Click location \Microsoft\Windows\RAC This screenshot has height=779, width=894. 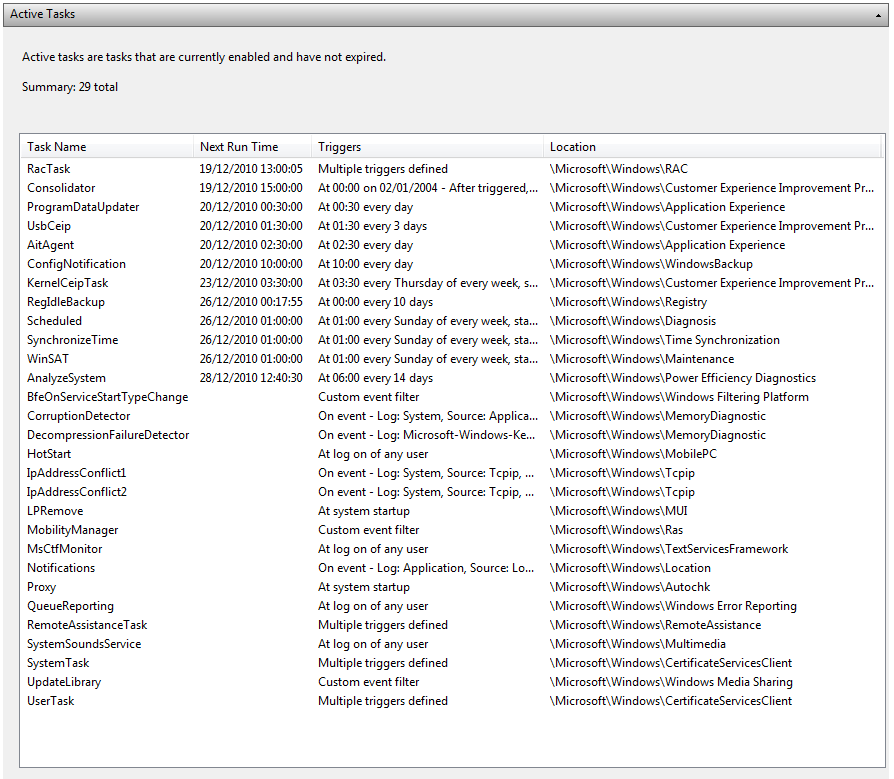pos(619,169)
